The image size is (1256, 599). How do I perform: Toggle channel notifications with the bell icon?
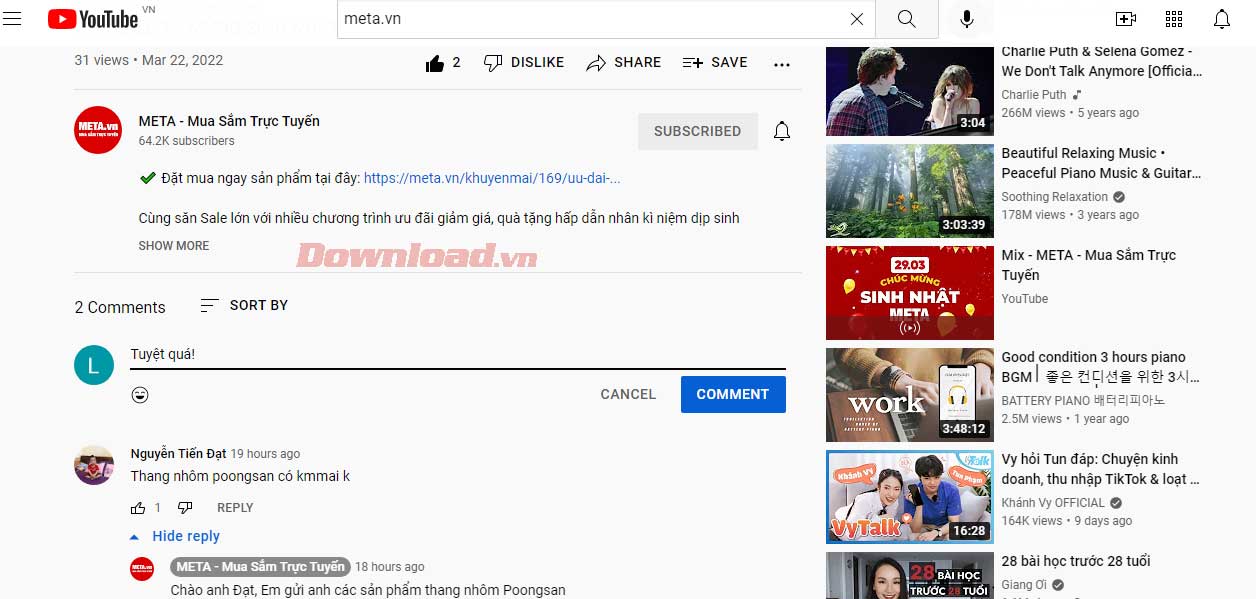coord(781,131)
